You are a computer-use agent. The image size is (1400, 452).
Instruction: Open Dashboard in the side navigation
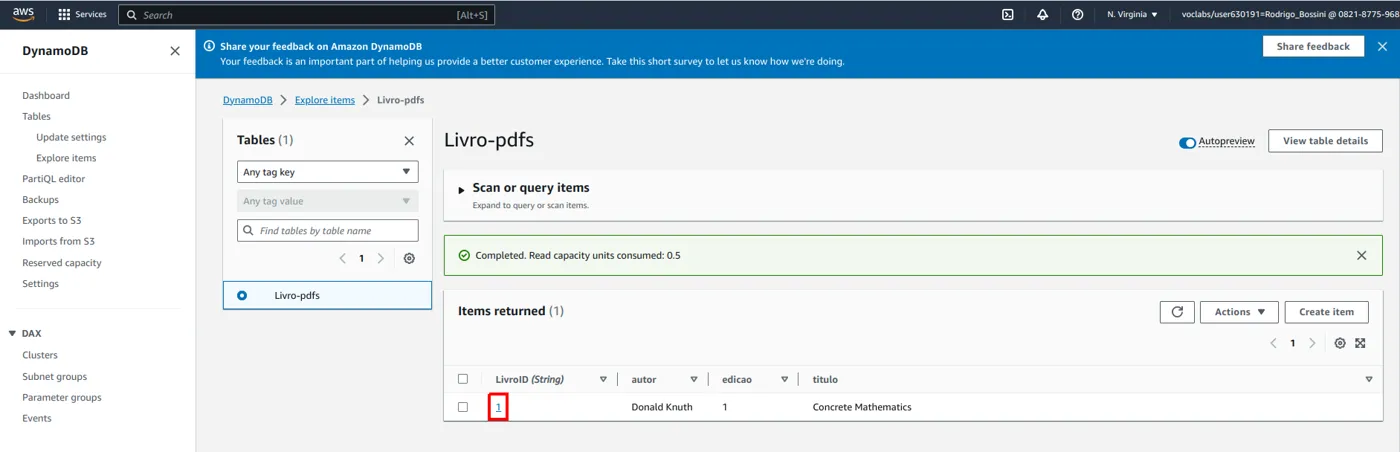pos(46,96)
